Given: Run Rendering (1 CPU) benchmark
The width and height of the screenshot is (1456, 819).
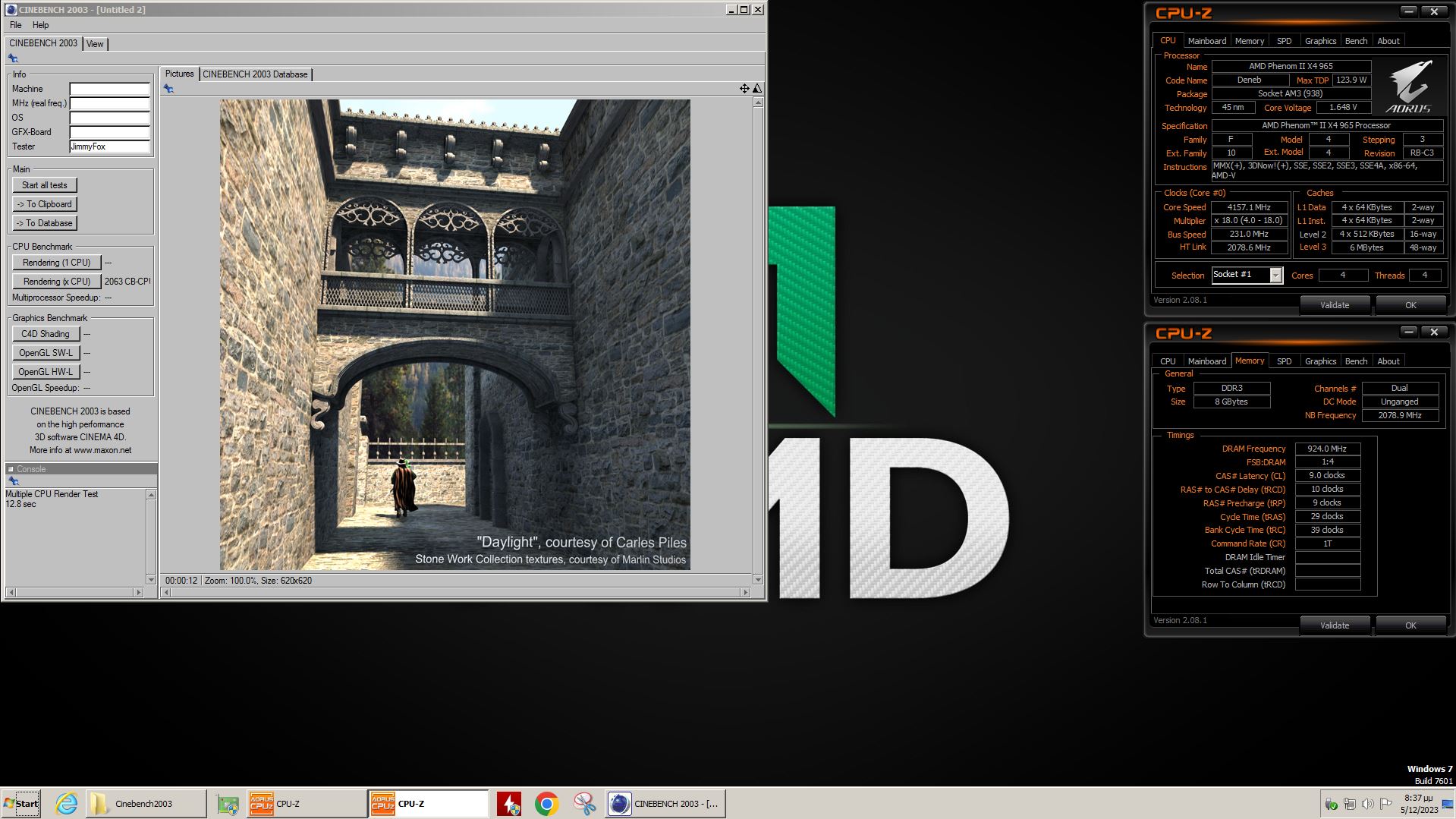Looking at the screenshot, I should [x=57, y=263].
